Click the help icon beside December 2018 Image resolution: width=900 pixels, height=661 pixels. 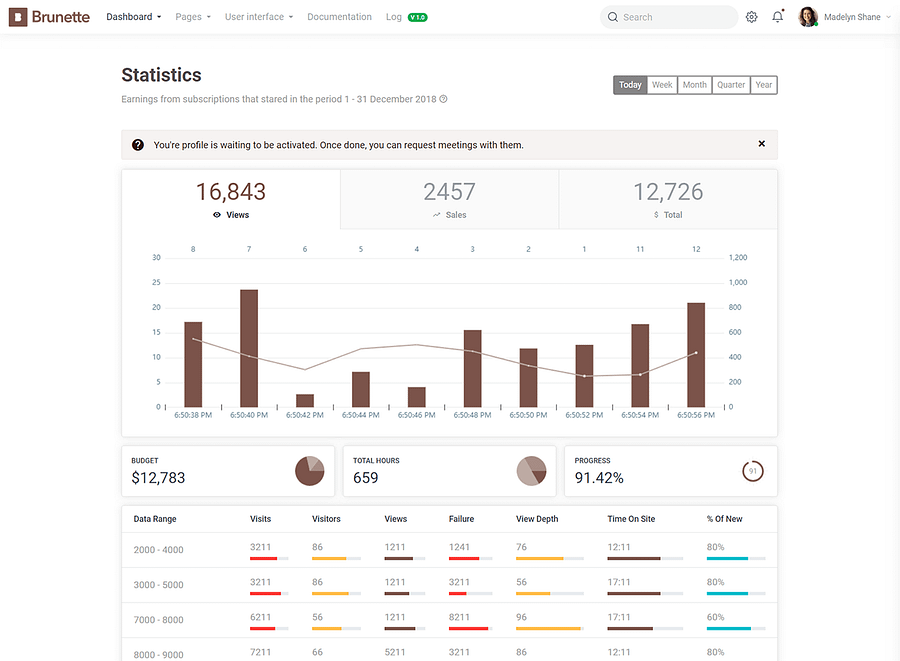443,99
